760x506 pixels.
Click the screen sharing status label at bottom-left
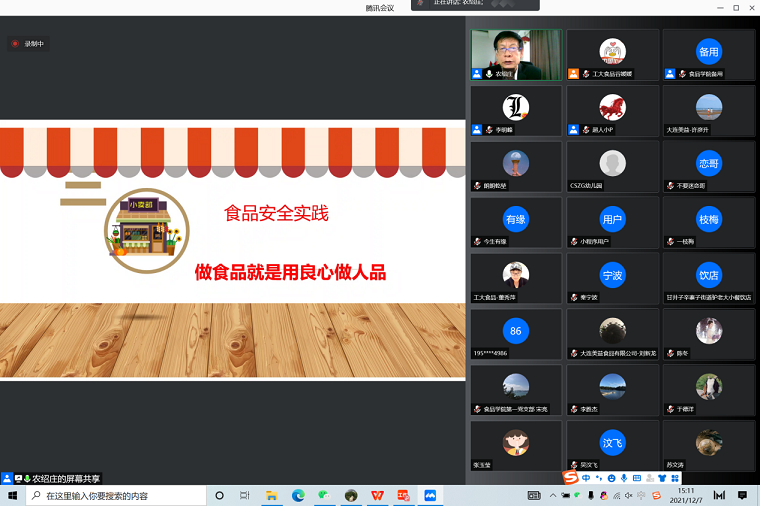pos(66,479)
